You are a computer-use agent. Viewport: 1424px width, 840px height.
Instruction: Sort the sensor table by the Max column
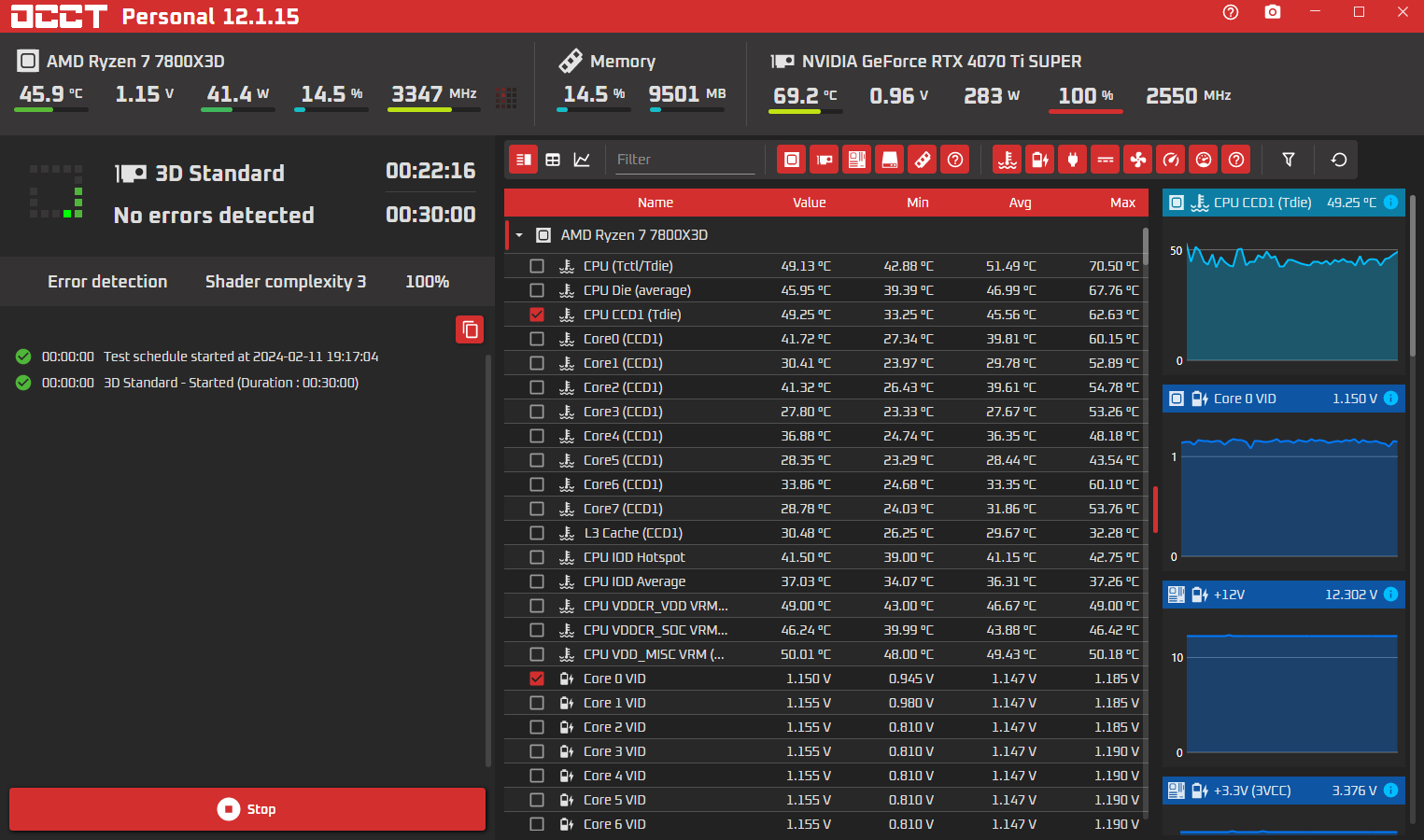pos(1122,203)
